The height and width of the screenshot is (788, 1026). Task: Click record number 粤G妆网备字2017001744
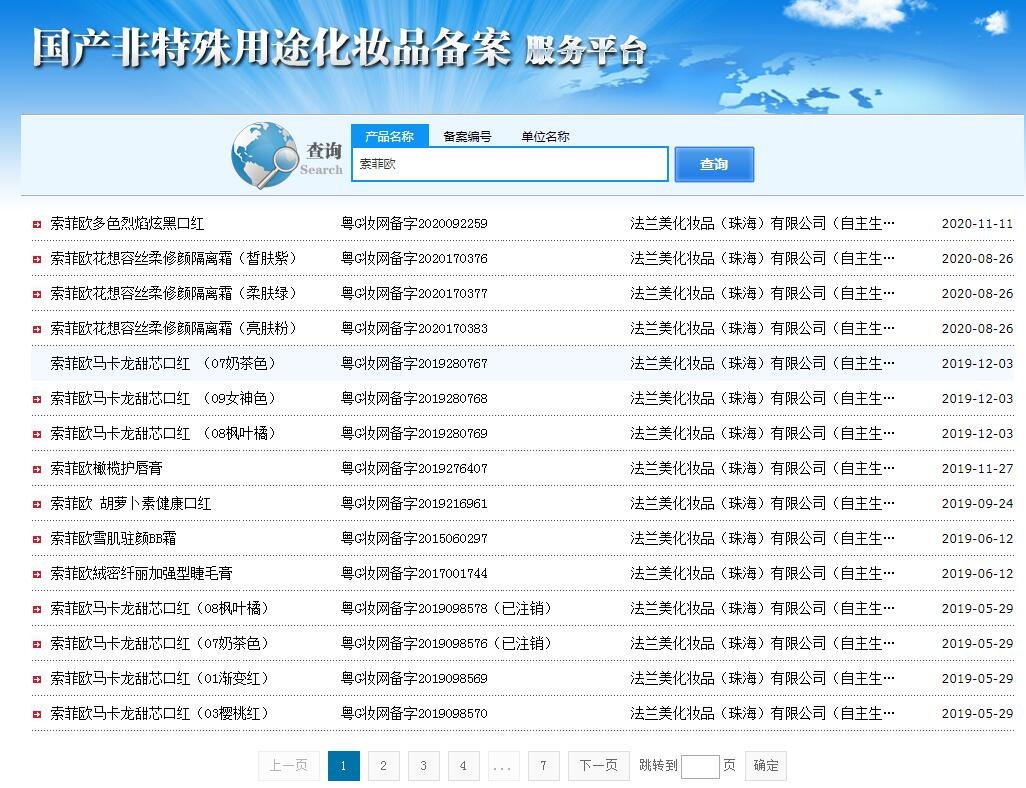click(414, 573)
